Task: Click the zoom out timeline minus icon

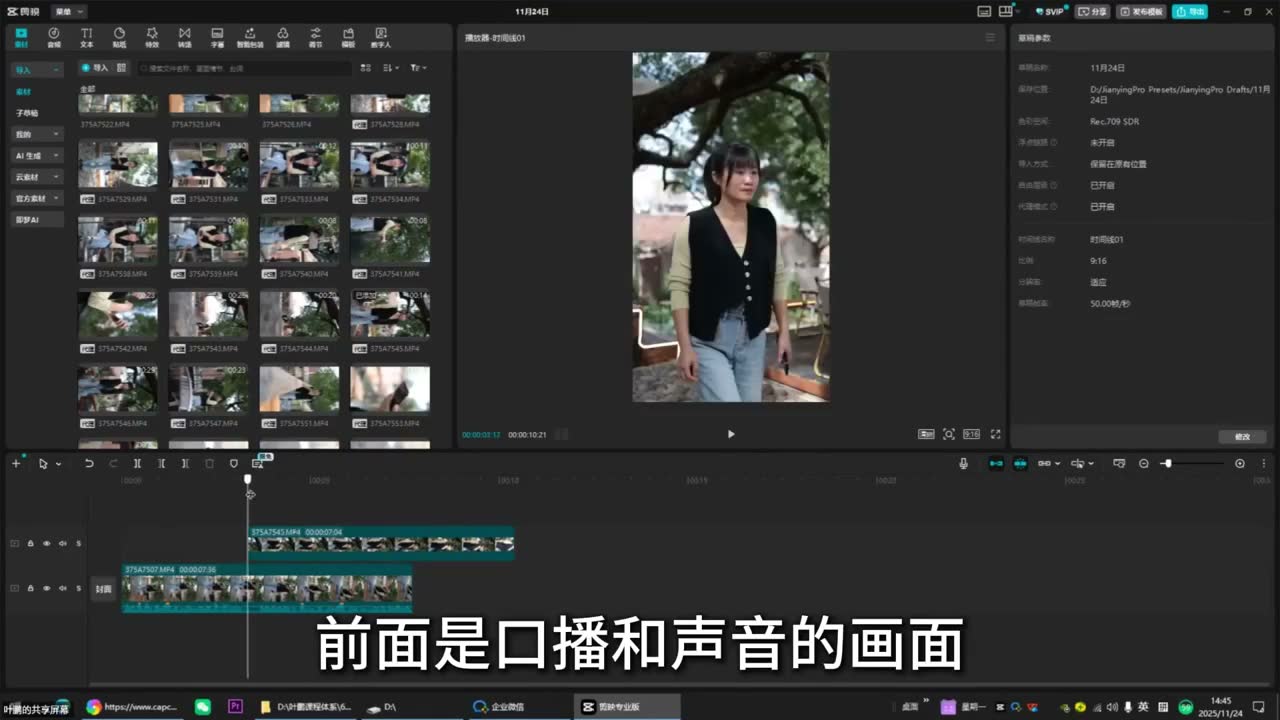Action: (1144, 463)
